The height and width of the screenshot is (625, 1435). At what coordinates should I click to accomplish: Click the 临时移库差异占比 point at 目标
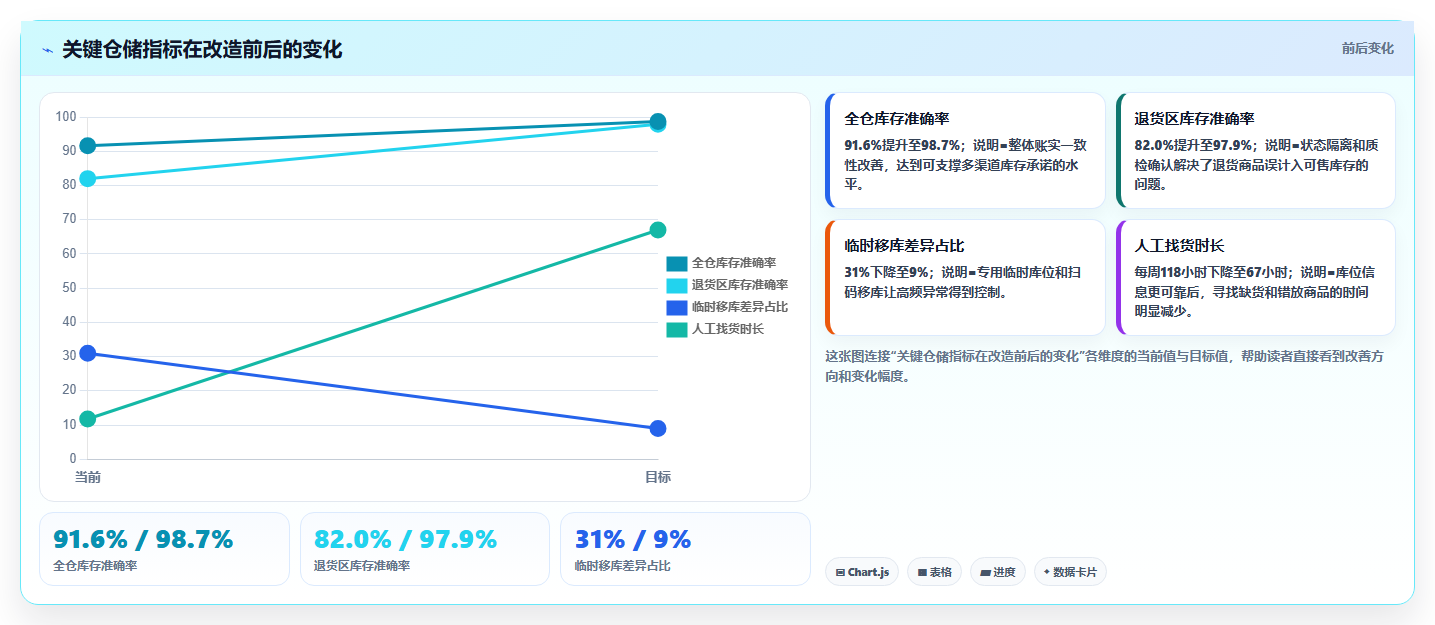(x=658, y=428)
